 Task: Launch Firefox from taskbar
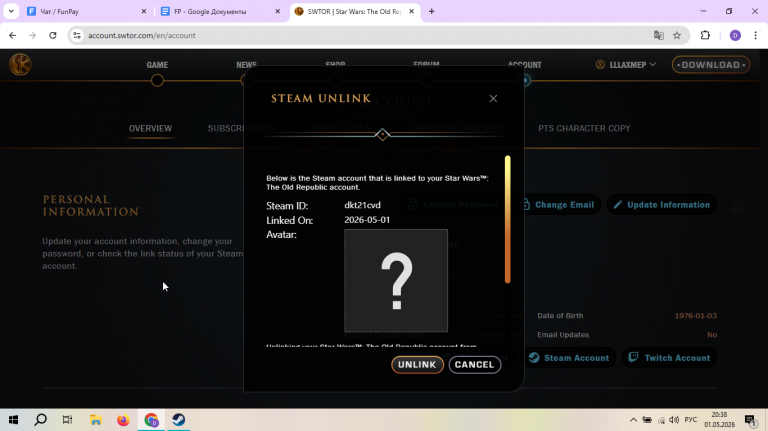pos(123,420)
